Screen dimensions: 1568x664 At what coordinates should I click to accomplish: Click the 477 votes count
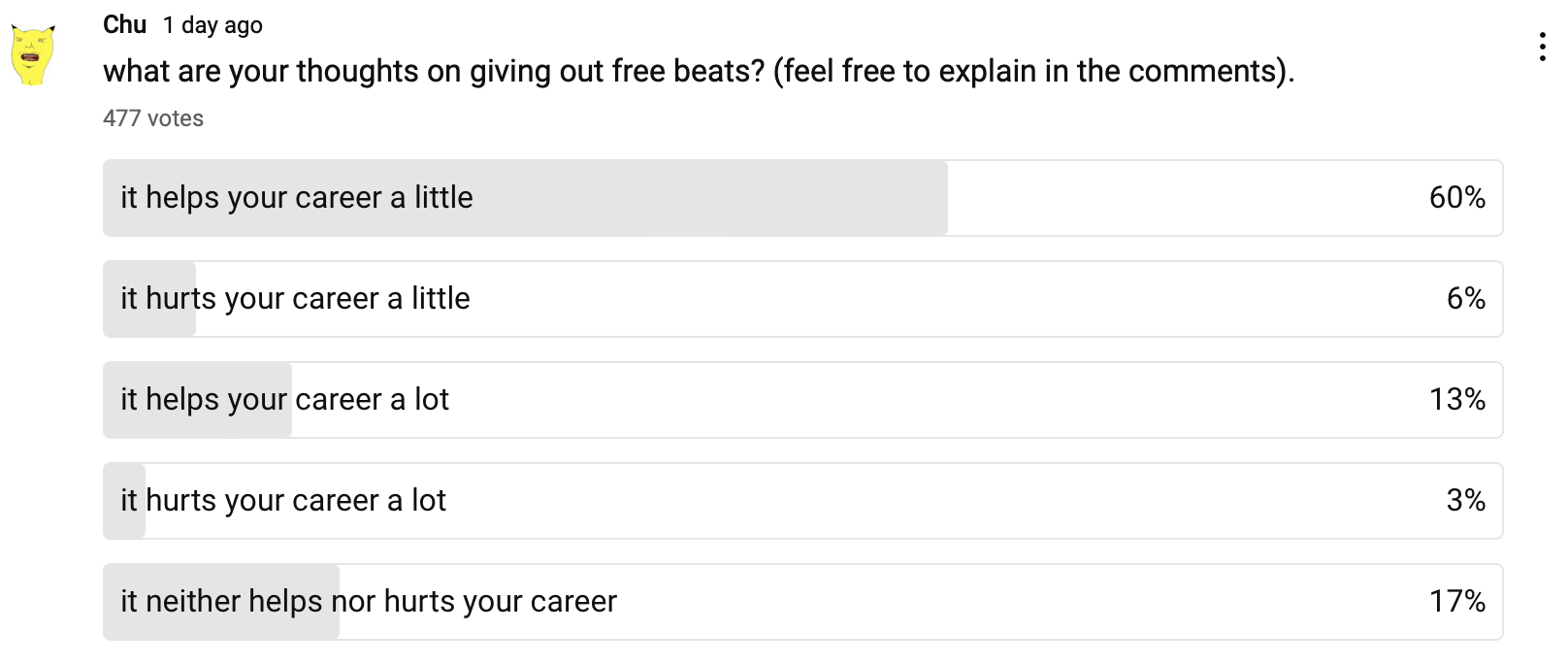point(153,118)
